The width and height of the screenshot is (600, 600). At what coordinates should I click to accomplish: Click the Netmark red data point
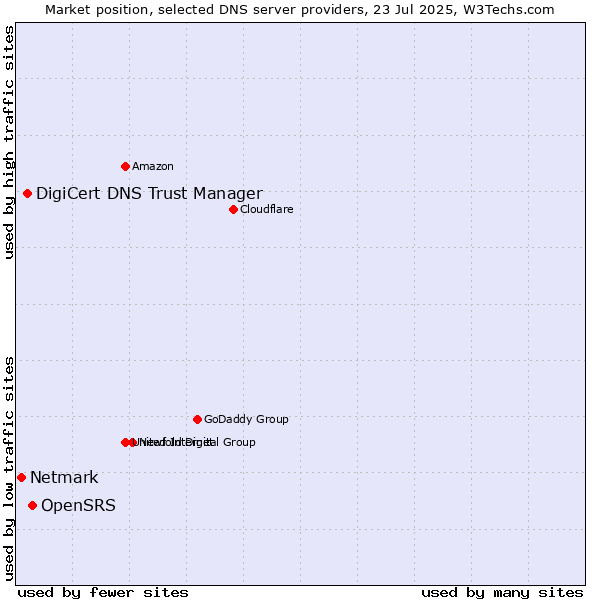pos(21,478)
